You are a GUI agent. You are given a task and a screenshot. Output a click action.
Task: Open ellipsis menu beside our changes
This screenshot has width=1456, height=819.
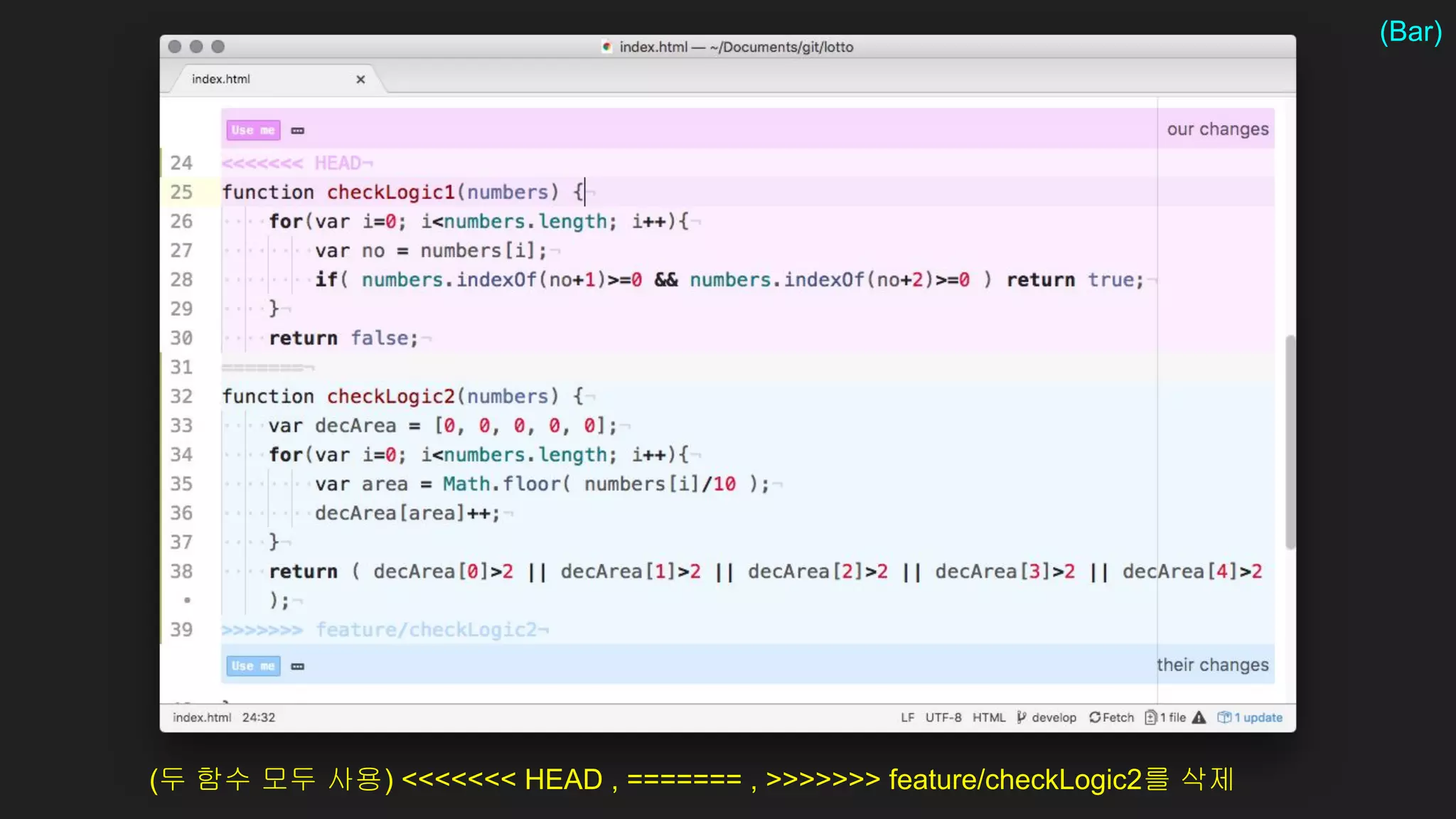(298, 131)
